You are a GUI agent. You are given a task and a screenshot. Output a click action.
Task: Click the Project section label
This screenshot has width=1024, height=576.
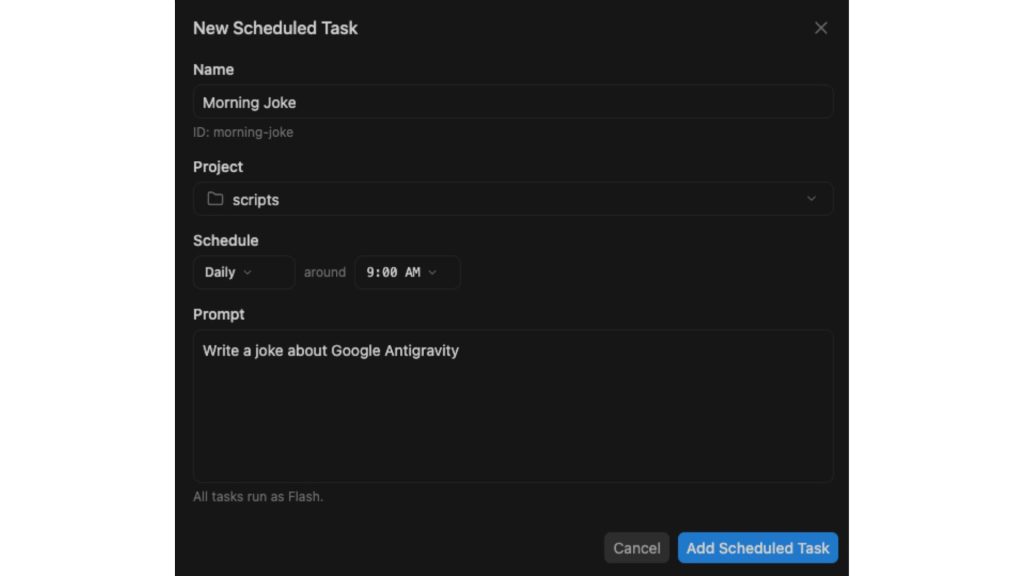[x=217, y=167]
